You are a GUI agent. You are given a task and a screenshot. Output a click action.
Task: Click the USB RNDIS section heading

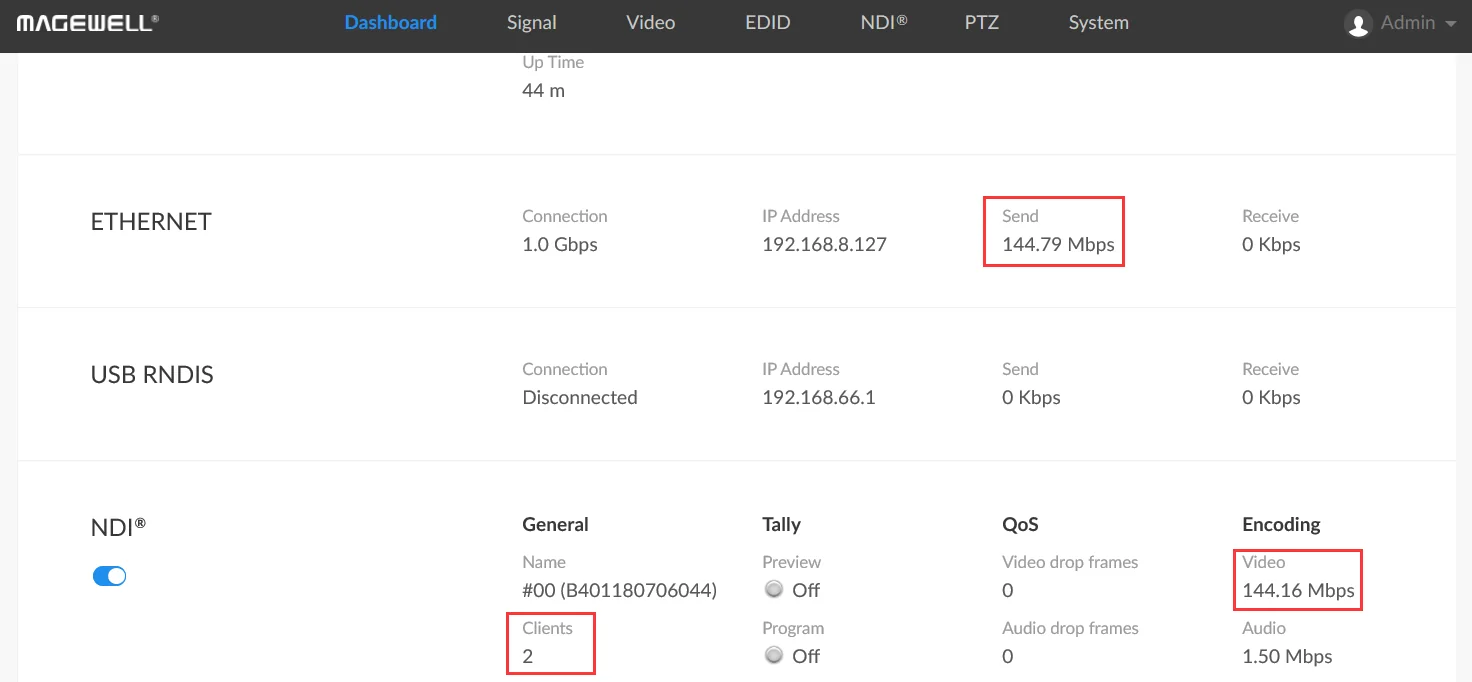tap(152, 375)
